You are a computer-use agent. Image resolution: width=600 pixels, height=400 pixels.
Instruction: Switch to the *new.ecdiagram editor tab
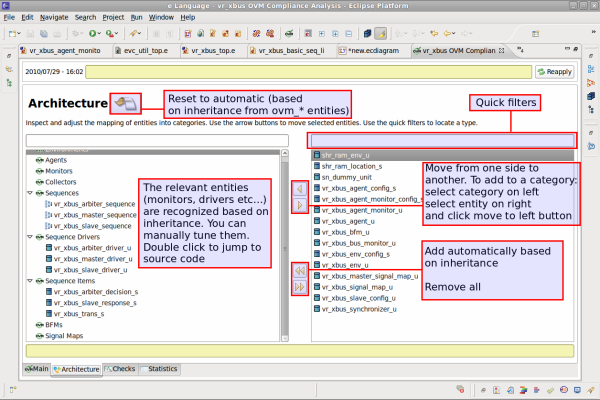[373, 51]
